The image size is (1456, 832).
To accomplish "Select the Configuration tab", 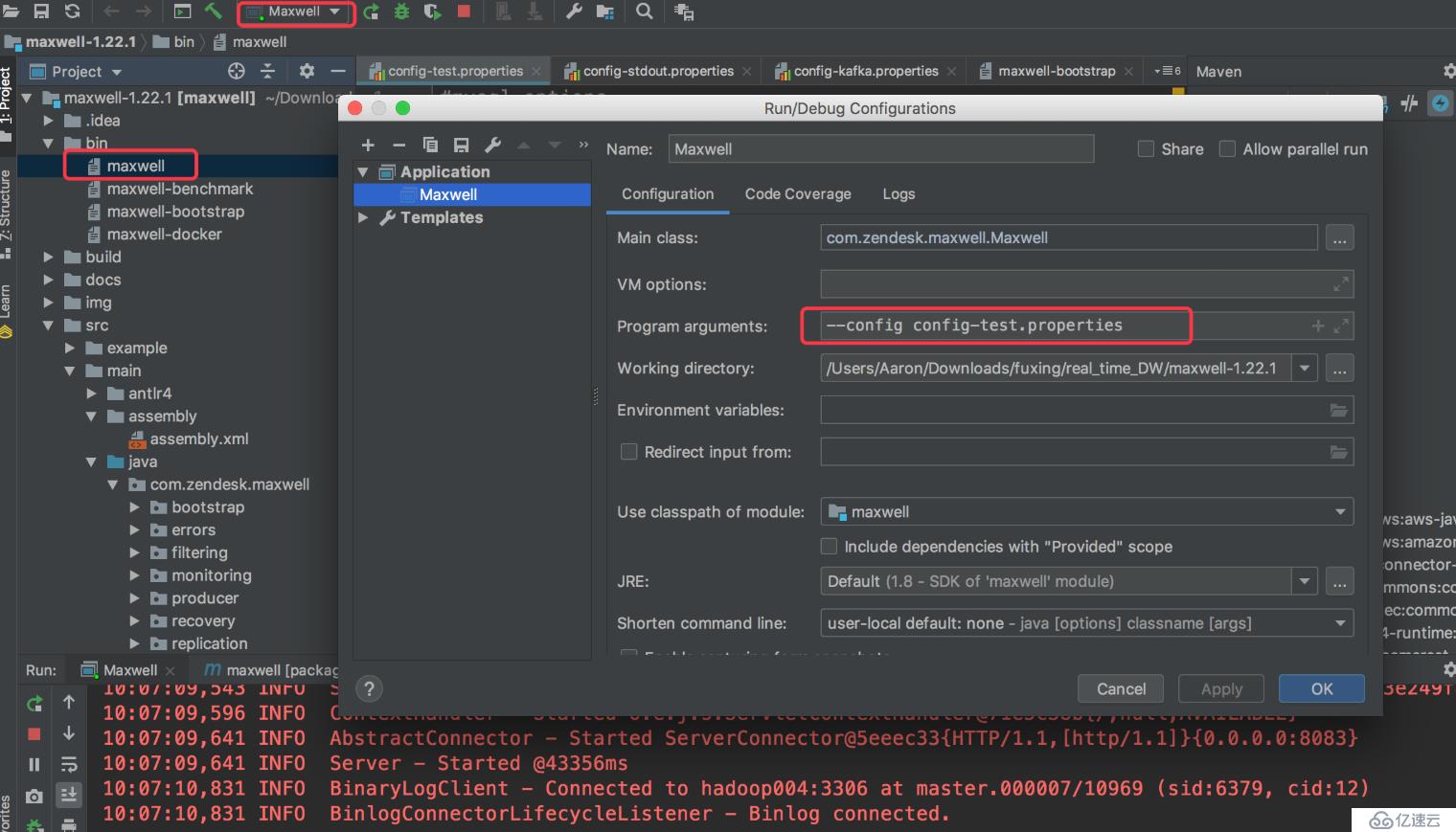I will coord(668,193).
